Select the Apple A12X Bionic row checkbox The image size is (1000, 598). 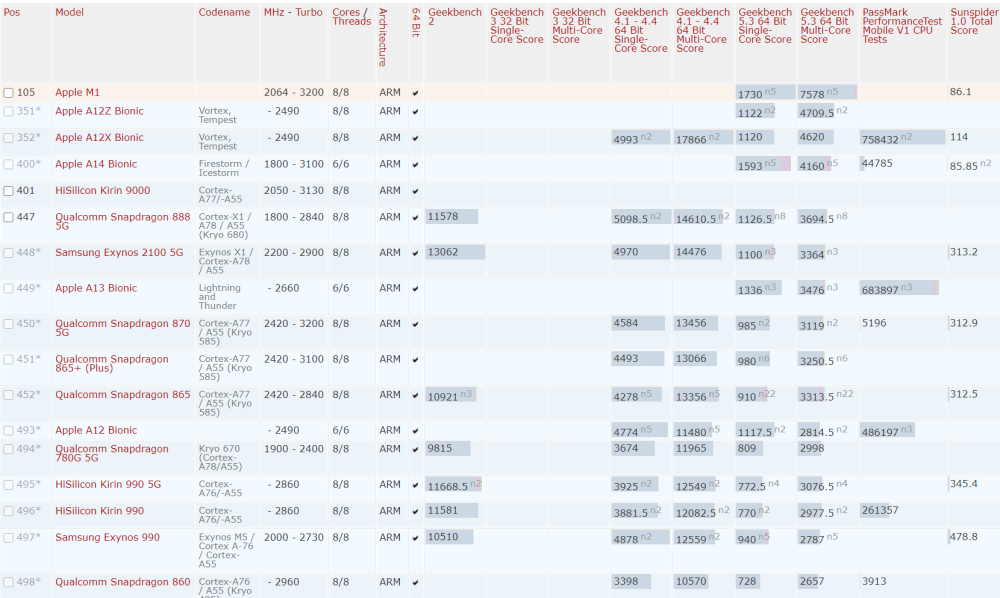click(x=8, y=138)
